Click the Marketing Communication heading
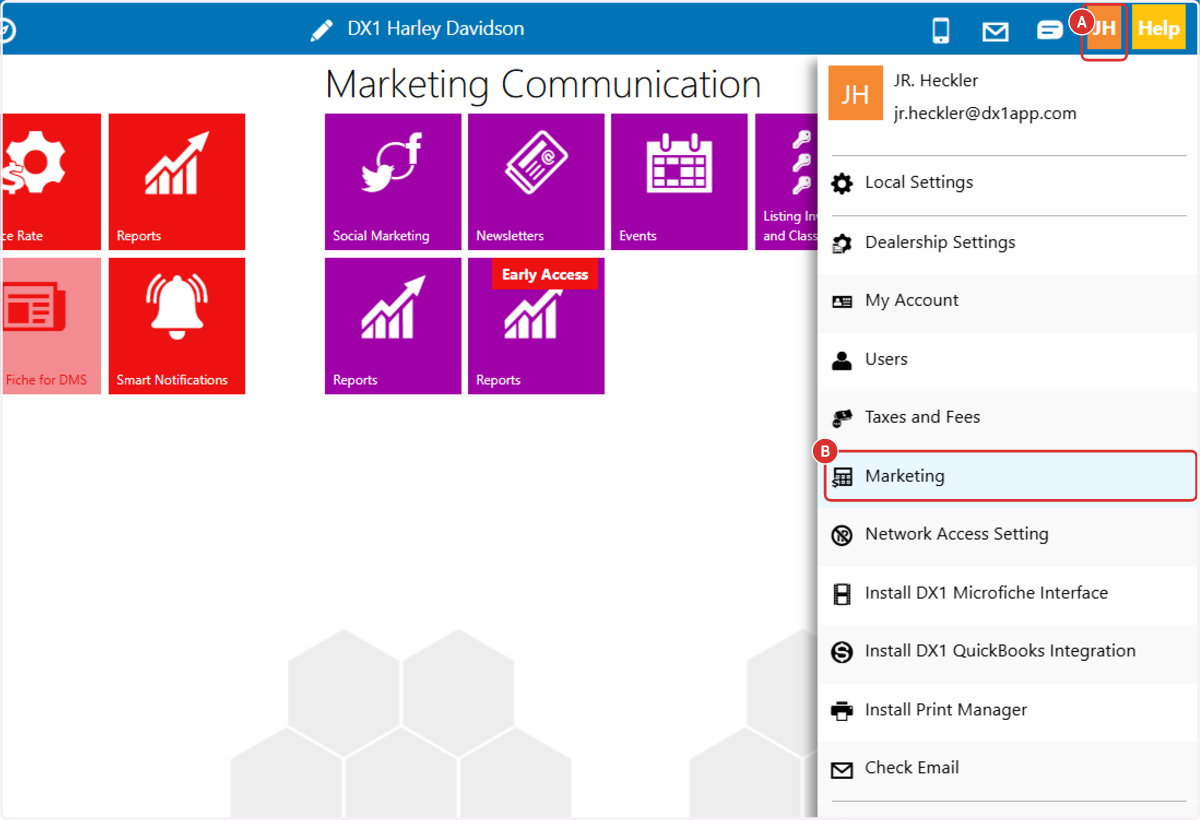This screenshot has height=820, width=1200. (x=543, y=84)
